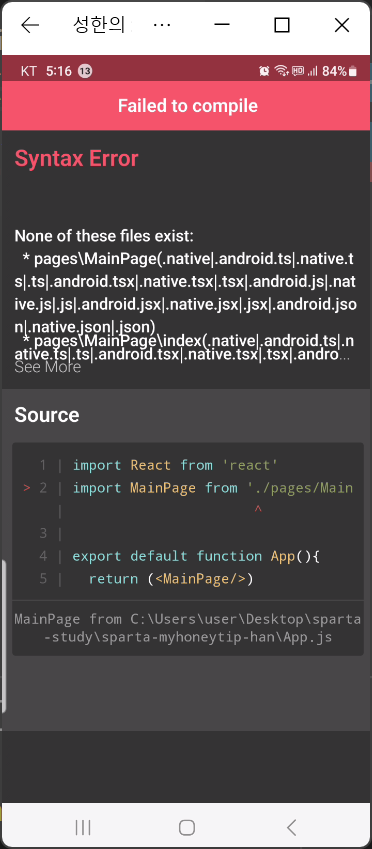Viewport: 372px width, 849px height.
Task: Tap the Failed to compile banner
Action: (x=186, y=106)
